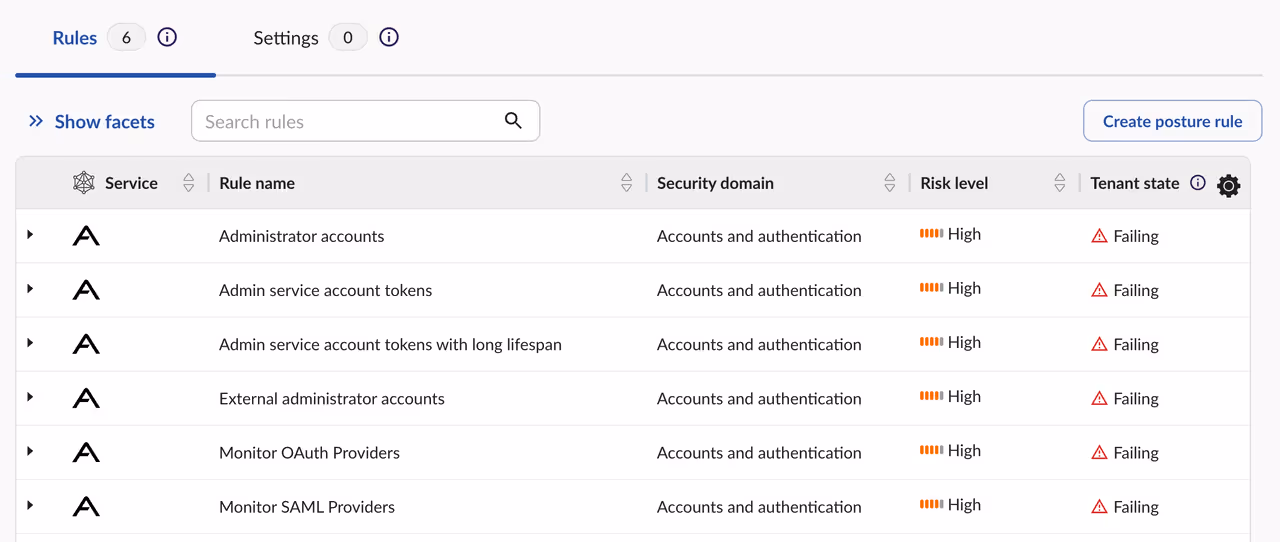Expand the Monitor OAuth Providers row
Viewport: 1280px width, 542px height.
(x=30, y=451)
